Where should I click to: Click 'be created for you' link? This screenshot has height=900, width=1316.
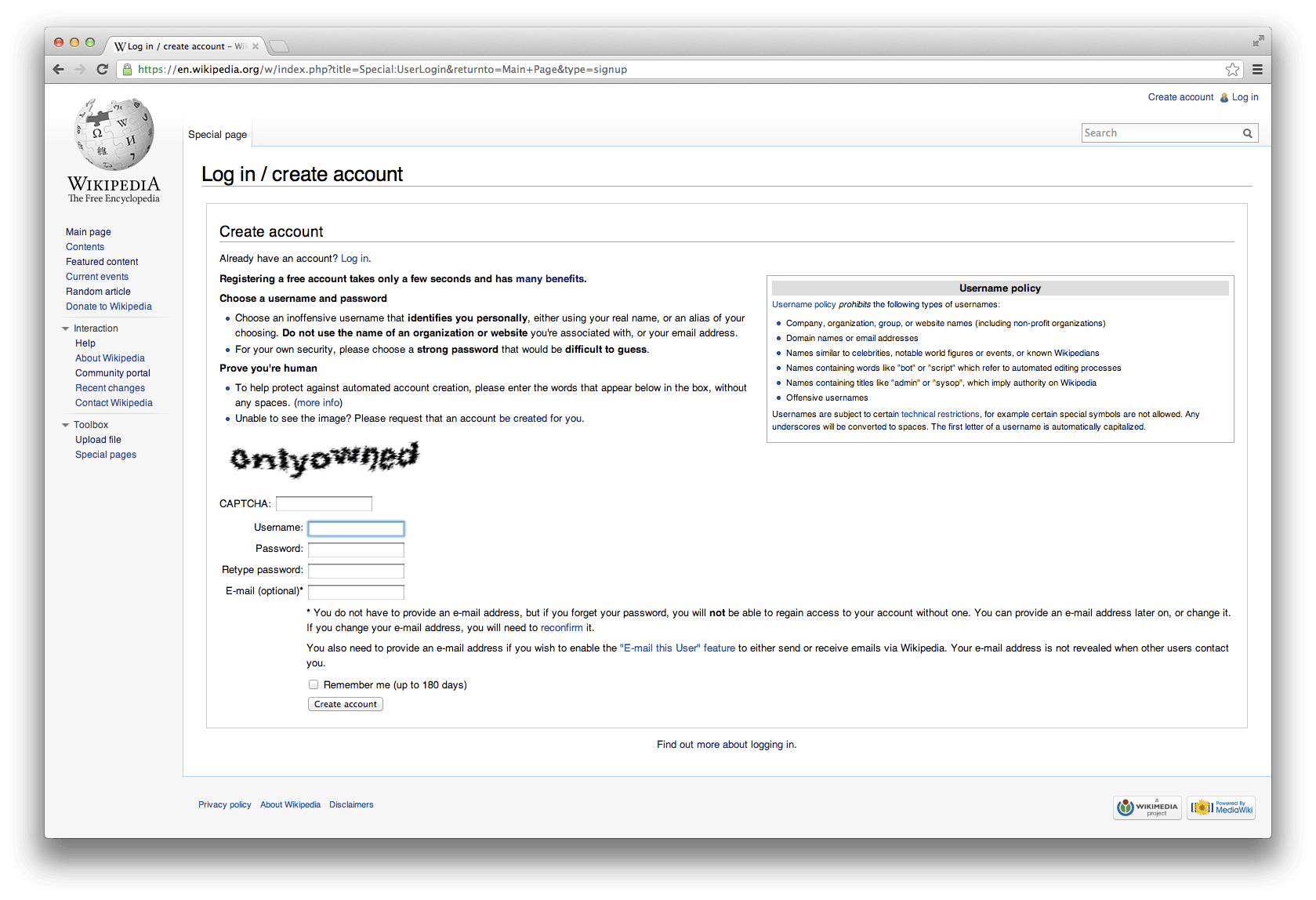540,419
